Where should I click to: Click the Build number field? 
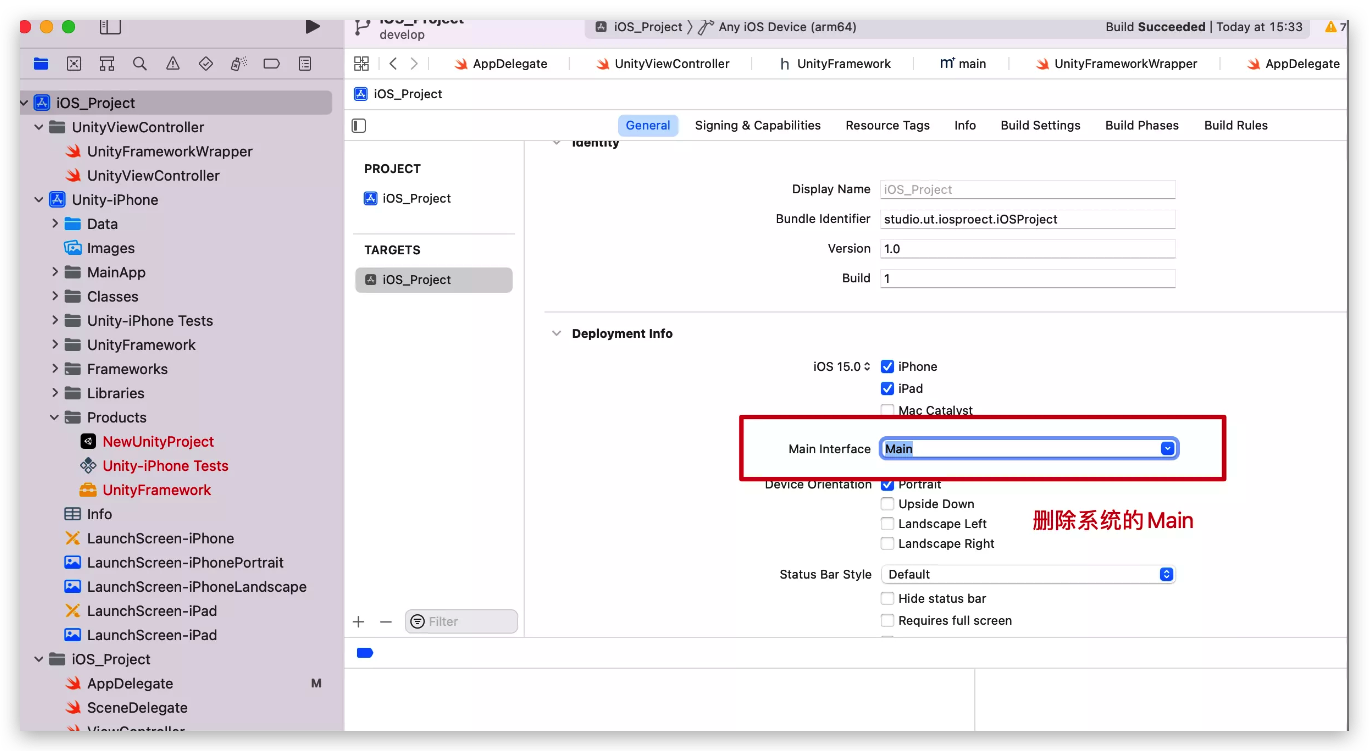coord(1027,279)
